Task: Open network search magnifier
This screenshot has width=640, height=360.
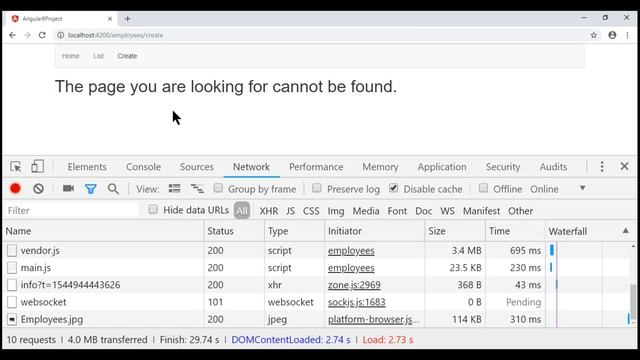Action: pos(113,189)
